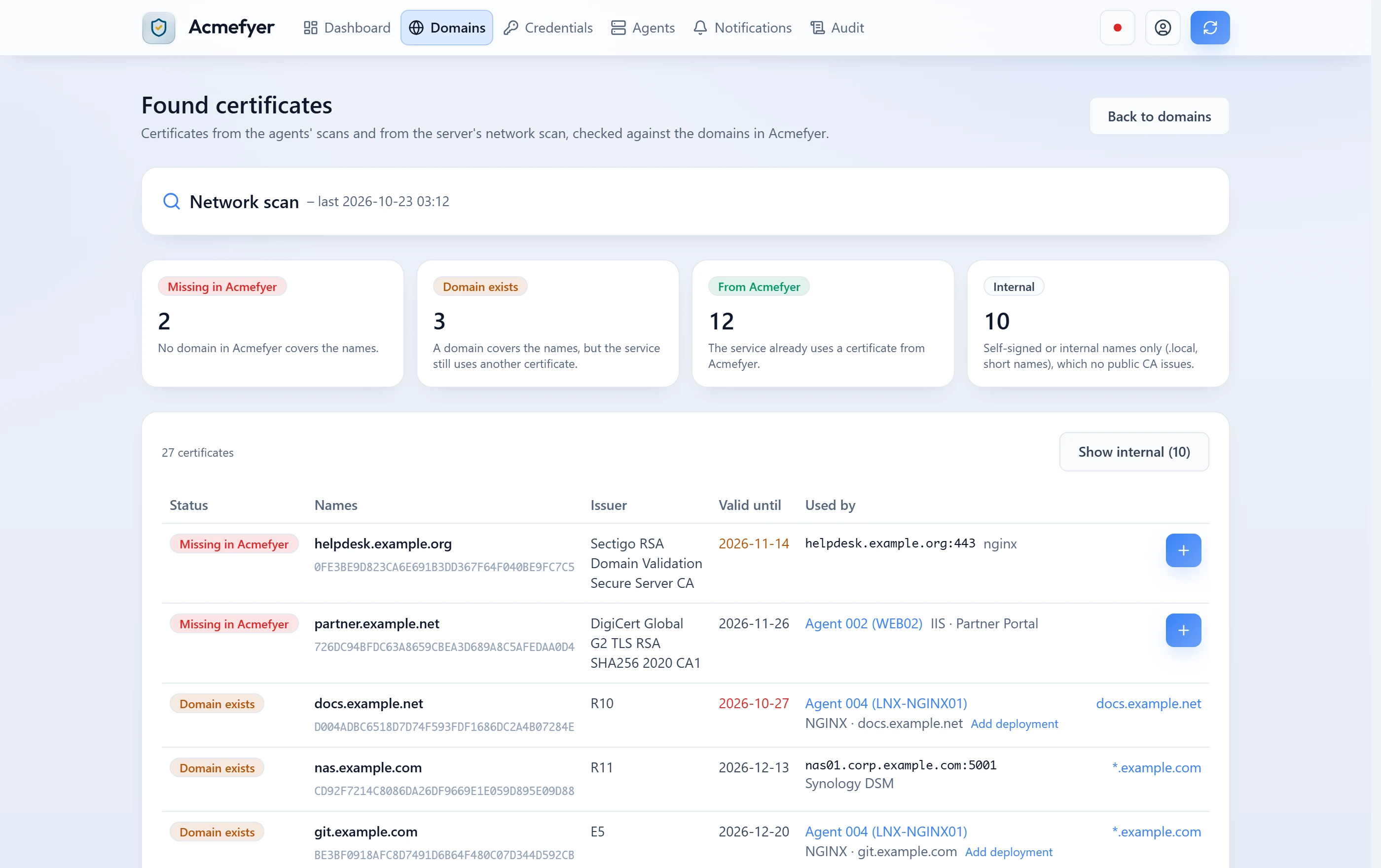Viewport: 1381px width, 868px height.
Task: Click the Network scan magnifier icon
Action: pos(172,201)
